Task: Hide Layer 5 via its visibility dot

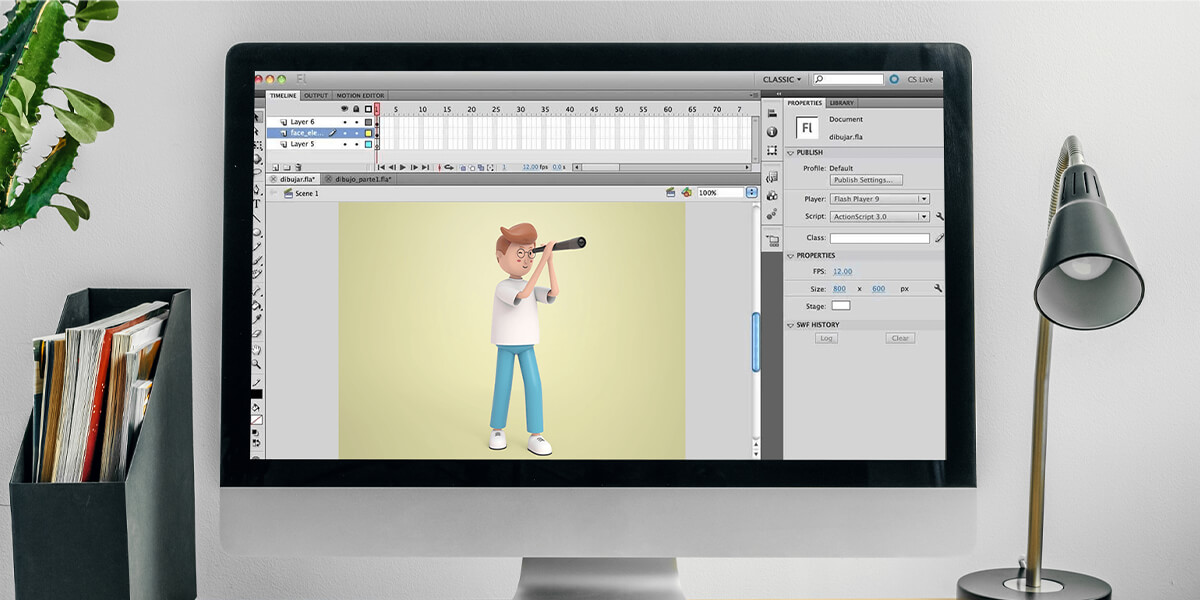Action: pos(345,144)
